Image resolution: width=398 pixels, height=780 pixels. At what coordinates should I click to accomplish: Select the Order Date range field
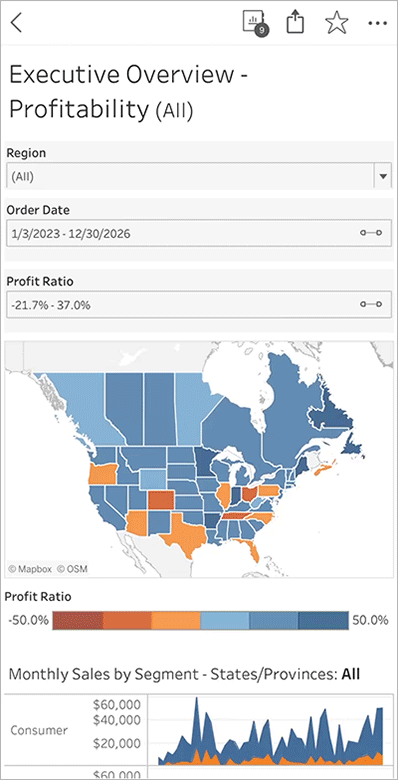click(x=199, y=233)
